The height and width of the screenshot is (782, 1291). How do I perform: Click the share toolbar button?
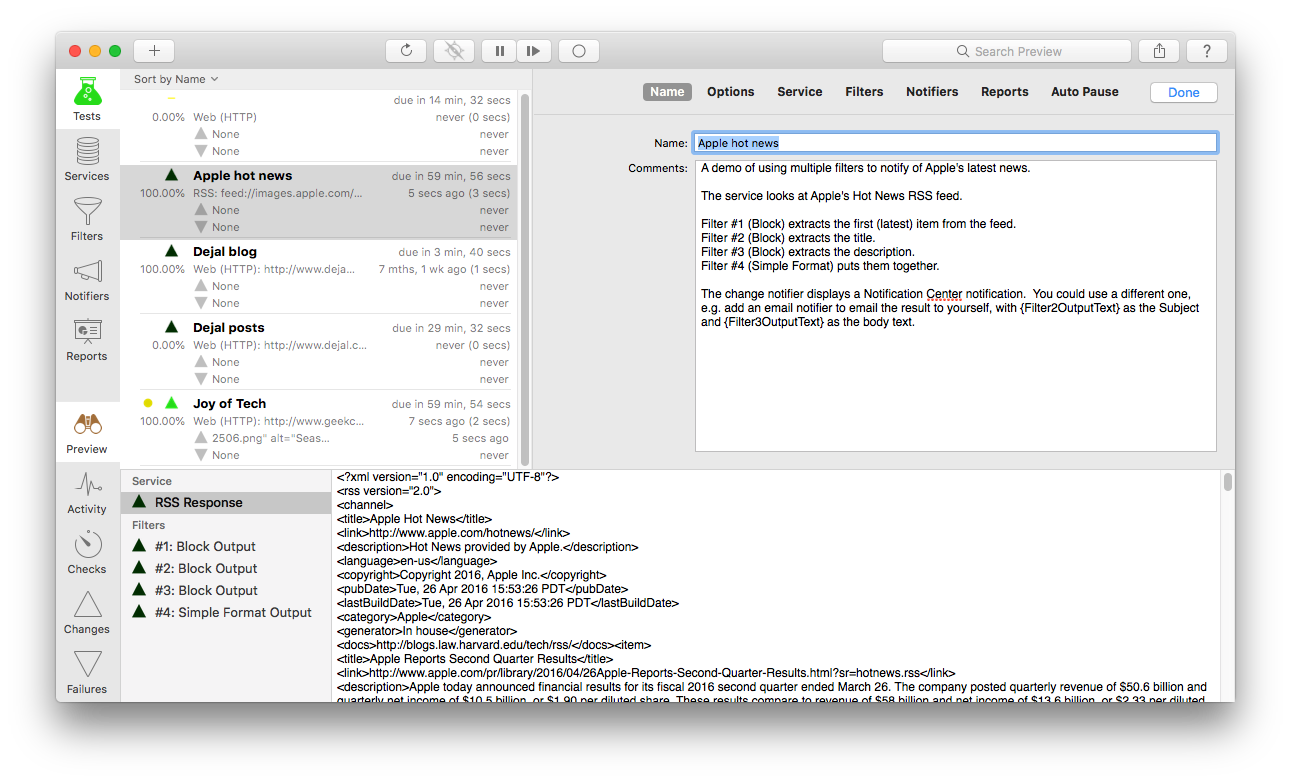(1159, 51)
